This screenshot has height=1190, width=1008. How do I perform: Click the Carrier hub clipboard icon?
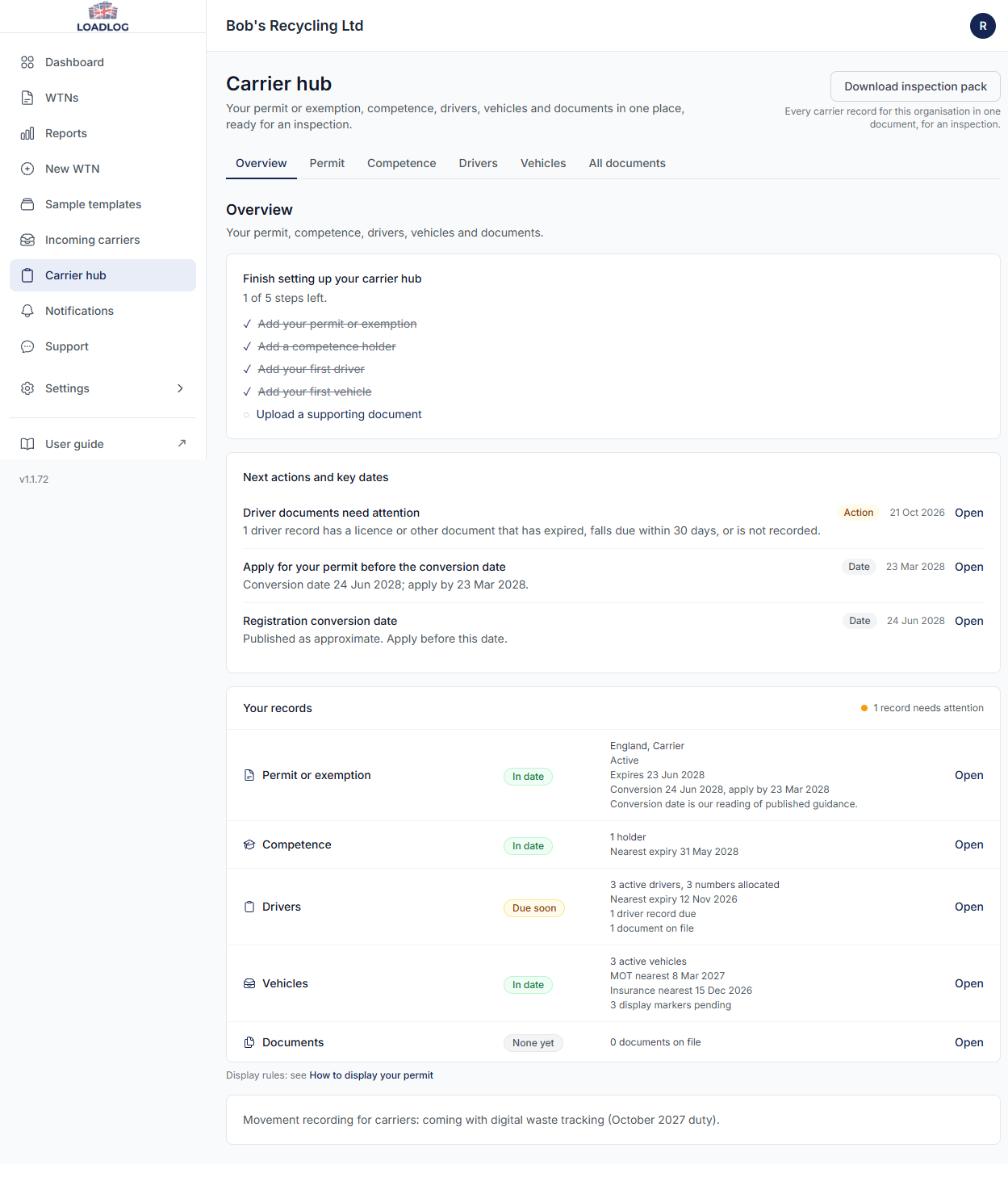coord(27,275)
